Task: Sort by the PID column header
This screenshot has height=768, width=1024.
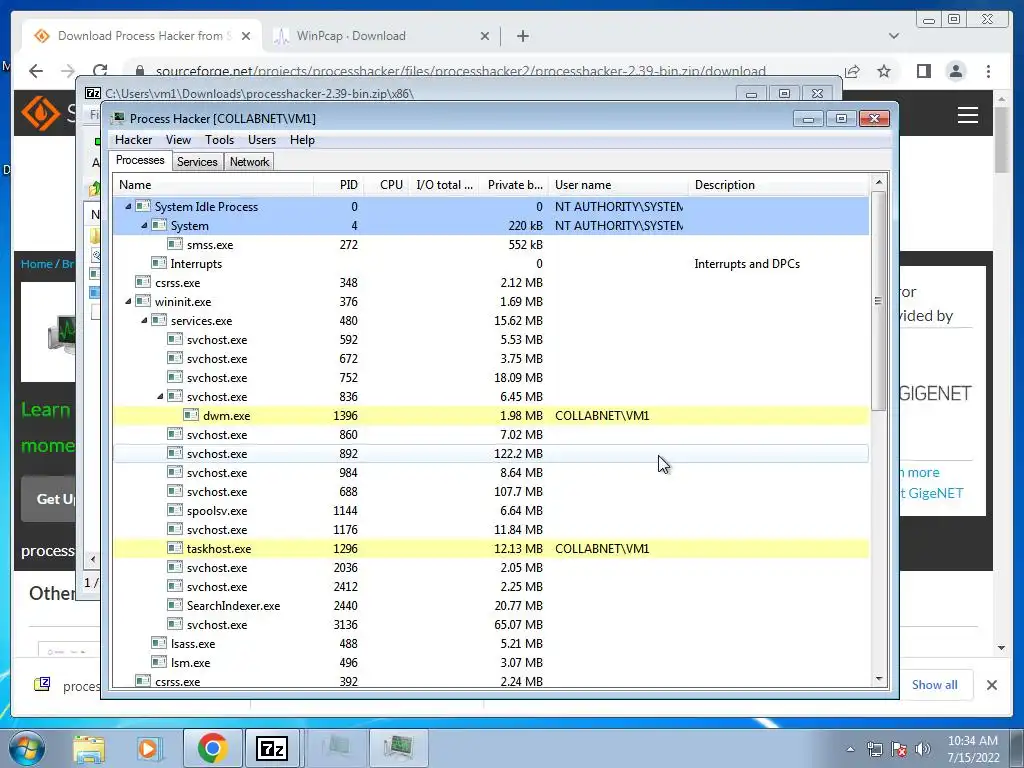Action: pyautogui.click(x=339, y=185)
